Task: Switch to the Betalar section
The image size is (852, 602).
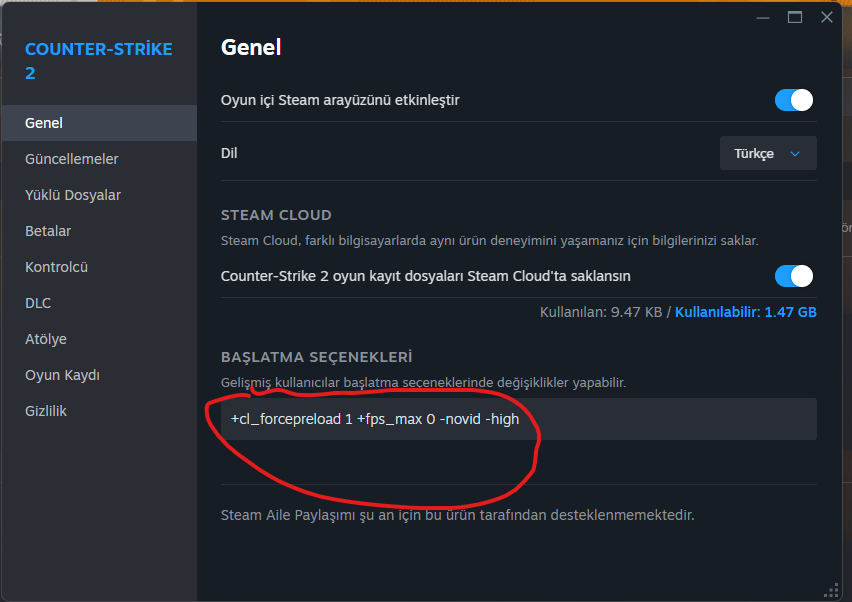Action: pyautogui.click(x=48, y=231)
